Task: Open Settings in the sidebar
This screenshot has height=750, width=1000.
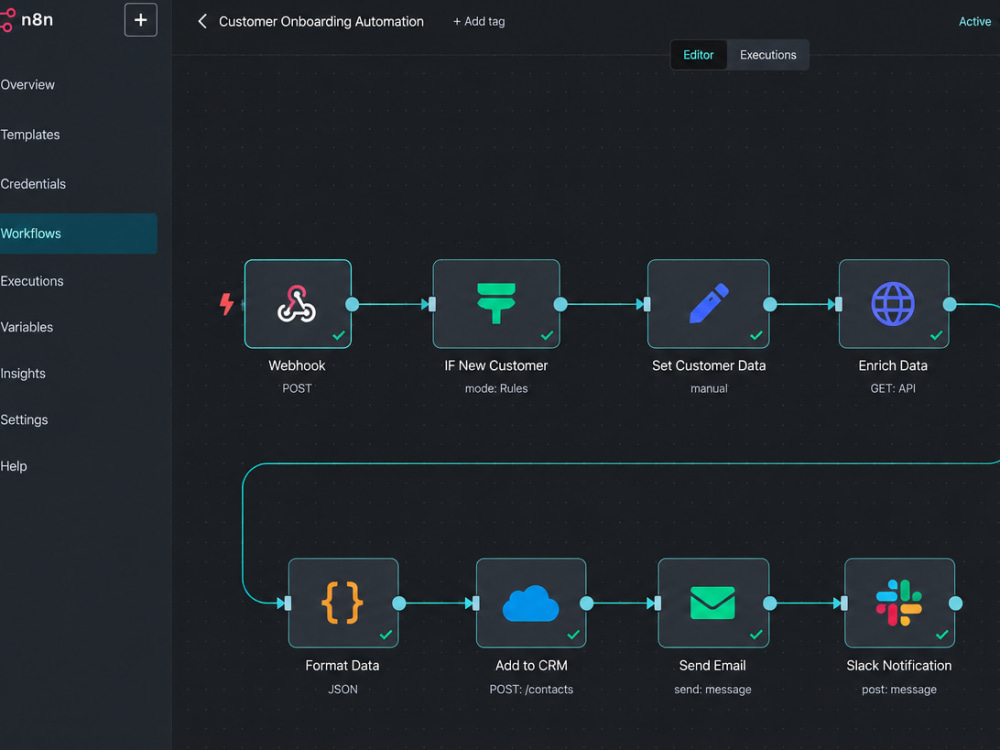Action: click(x=24, y=420)
